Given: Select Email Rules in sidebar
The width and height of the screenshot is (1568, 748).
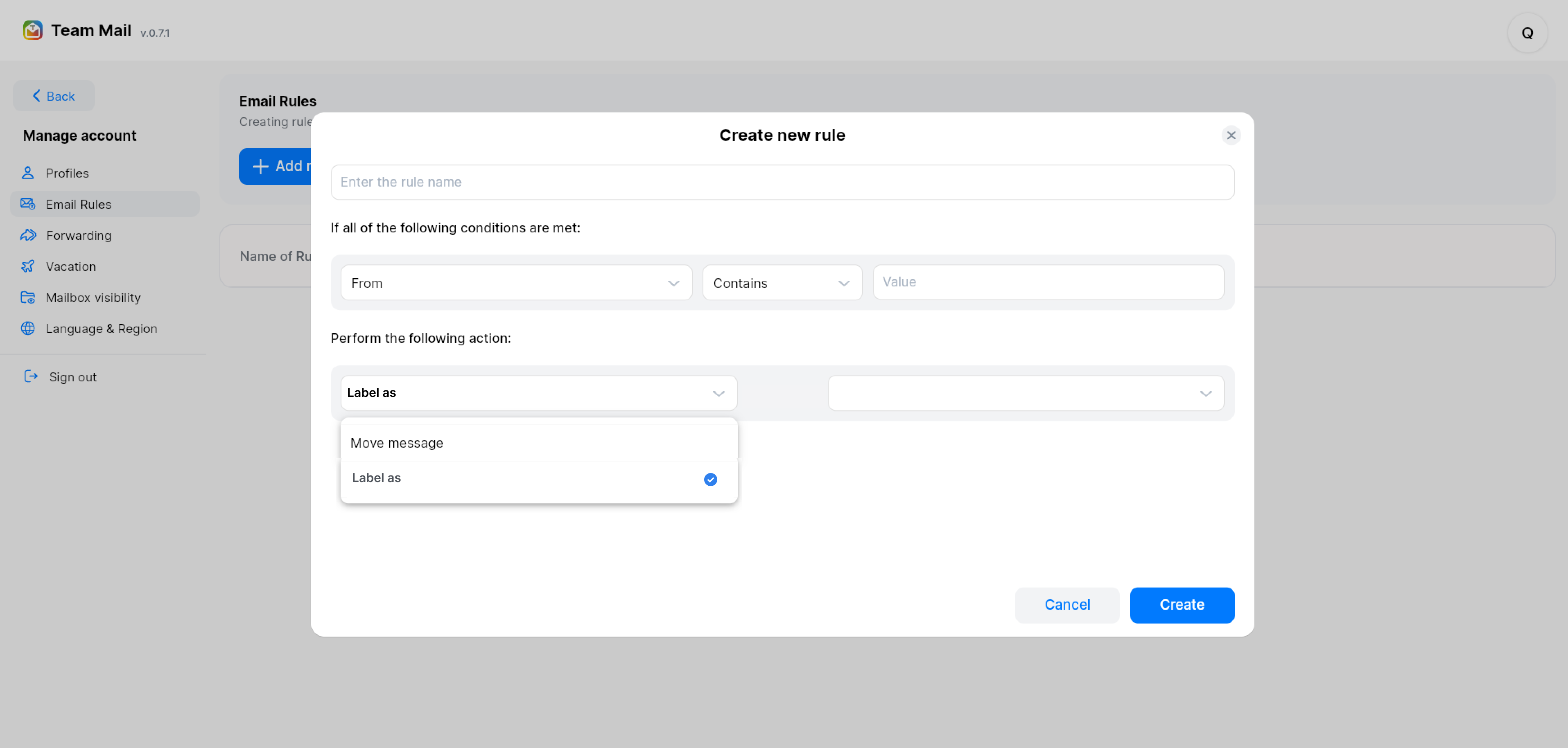Looking at the screenshot, I should pyautogui.click(x=104, y=205).
